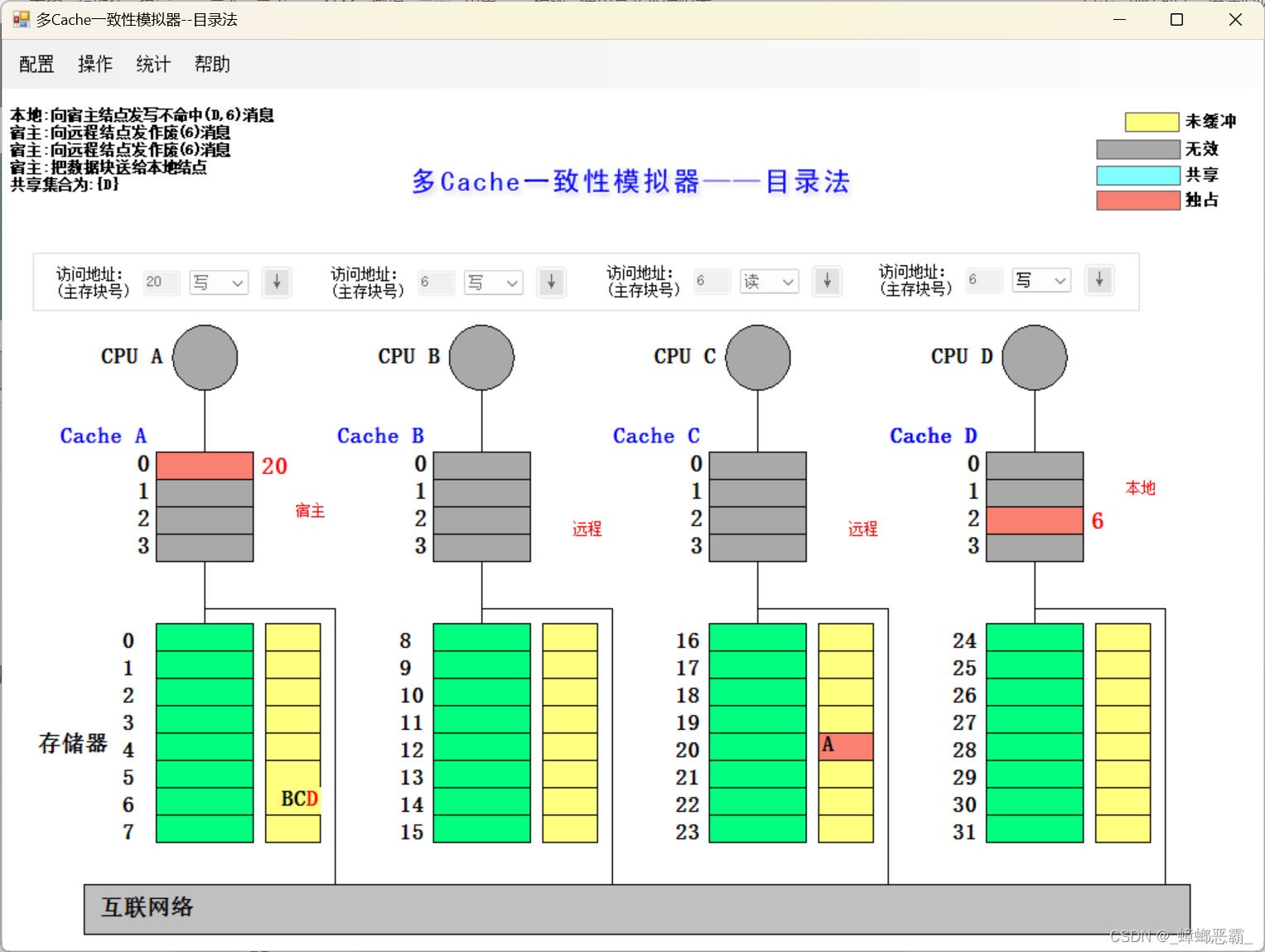Select Cache A line 0 holding block 20
The image size is (1265, 952).
click(x=205, y=466)
